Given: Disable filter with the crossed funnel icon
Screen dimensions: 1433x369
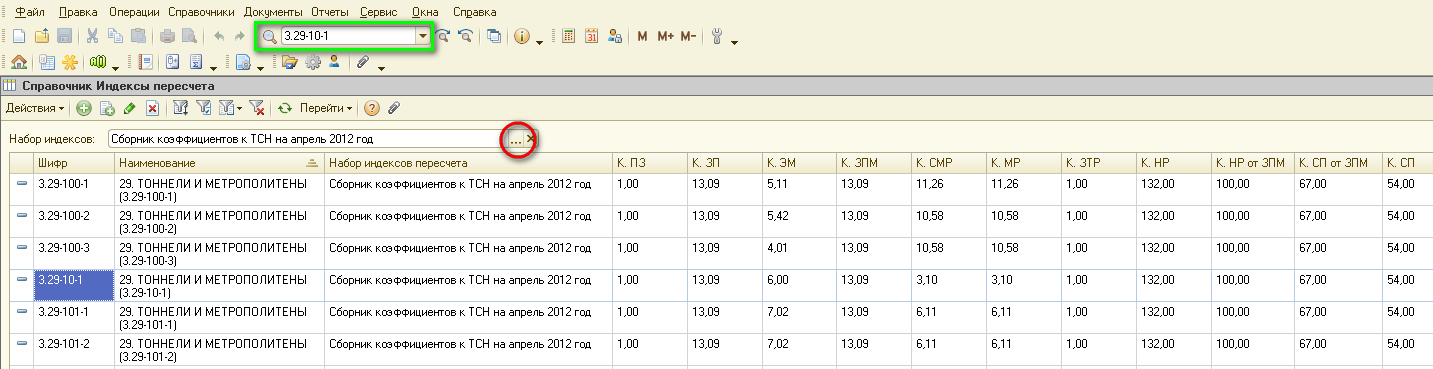Looking at the screenshot, I should pyautogui.click(x=256, y=108).
